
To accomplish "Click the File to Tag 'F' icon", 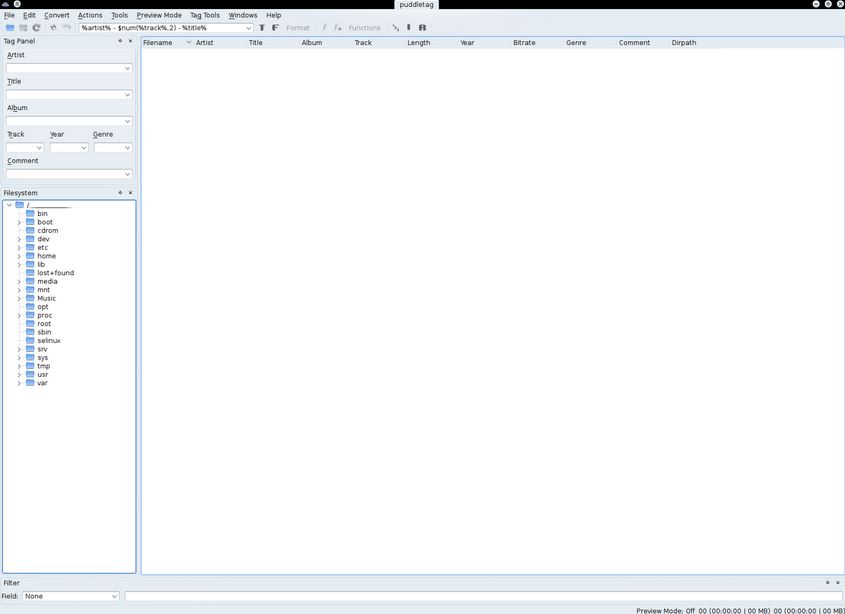I will coord(276,28).
